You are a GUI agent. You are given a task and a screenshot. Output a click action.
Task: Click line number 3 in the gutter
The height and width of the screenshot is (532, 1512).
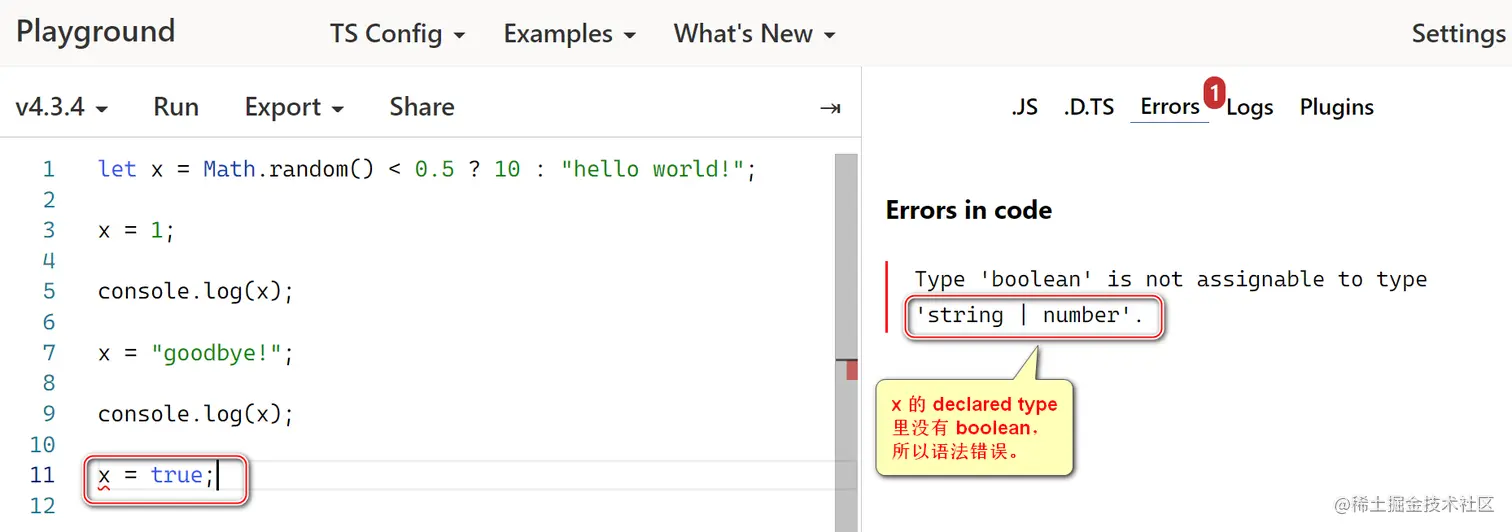(49, 230)
